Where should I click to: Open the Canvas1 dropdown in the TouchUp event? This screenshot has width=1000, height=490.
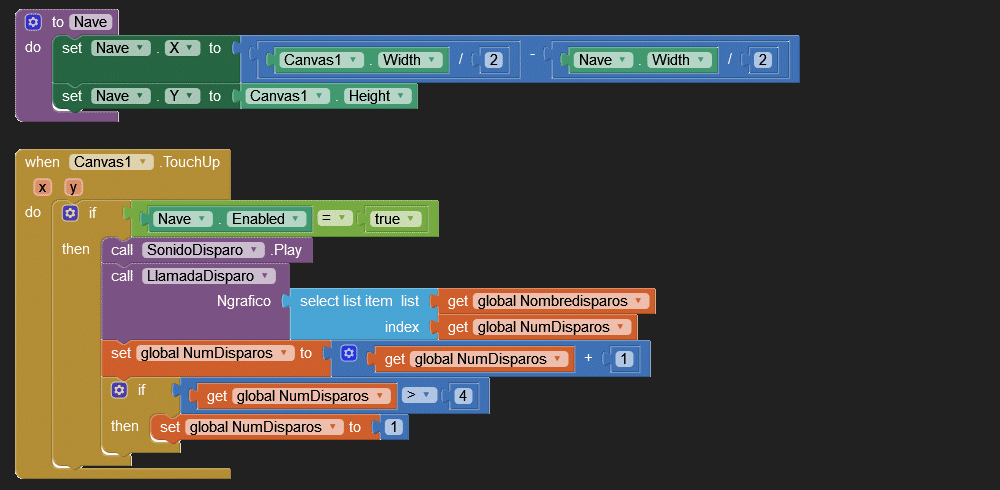pos(146,162)
